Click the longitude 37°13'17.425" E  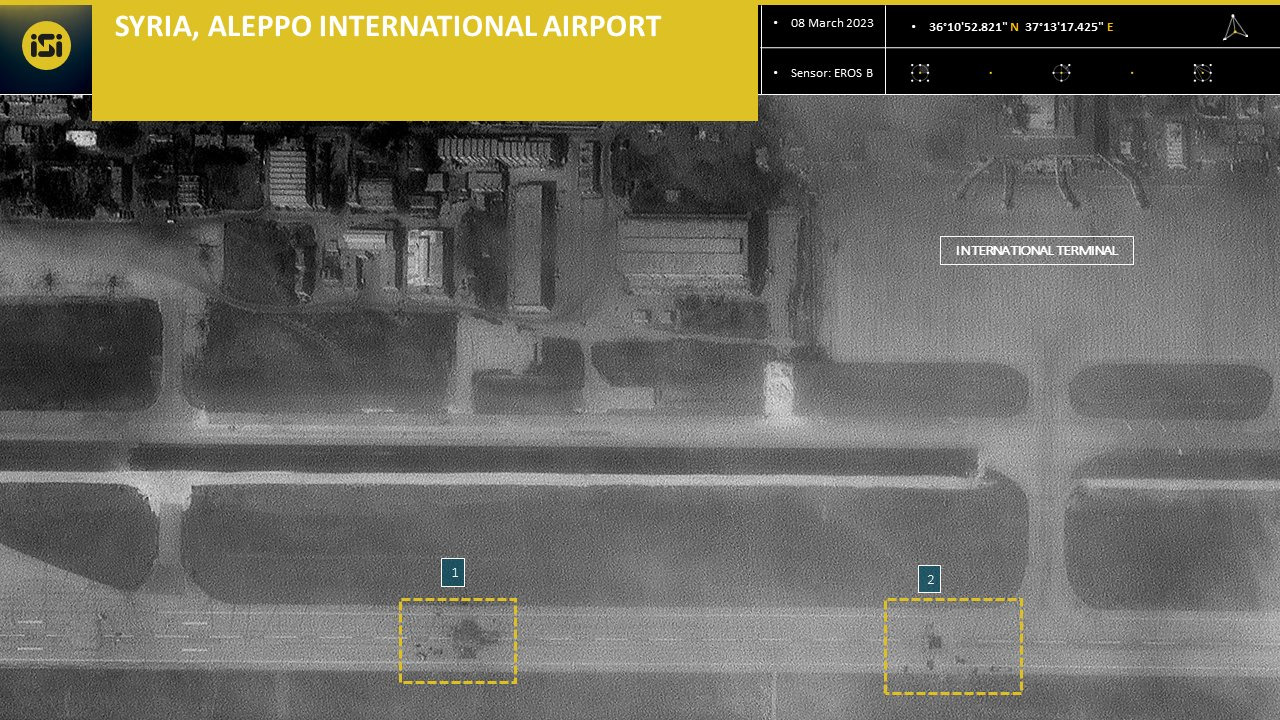pos(1069,27)
